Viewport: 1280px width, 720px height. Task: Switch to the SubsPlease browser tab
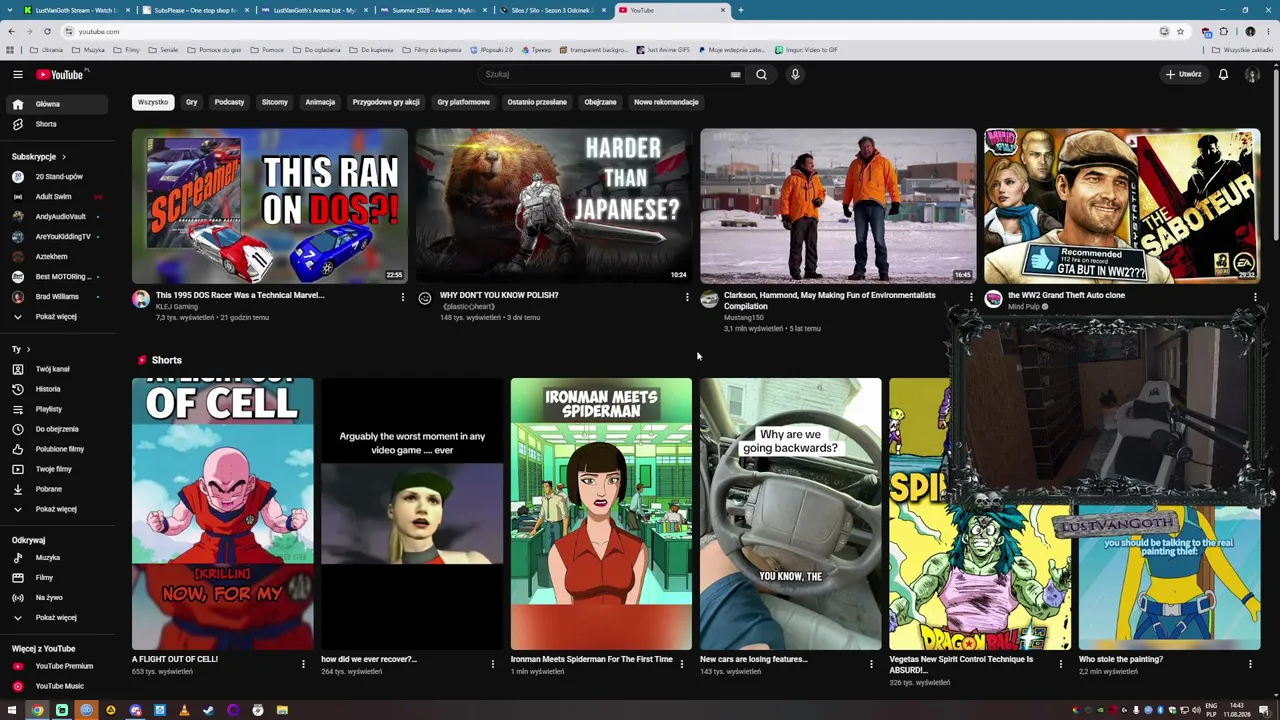(196, 10)
